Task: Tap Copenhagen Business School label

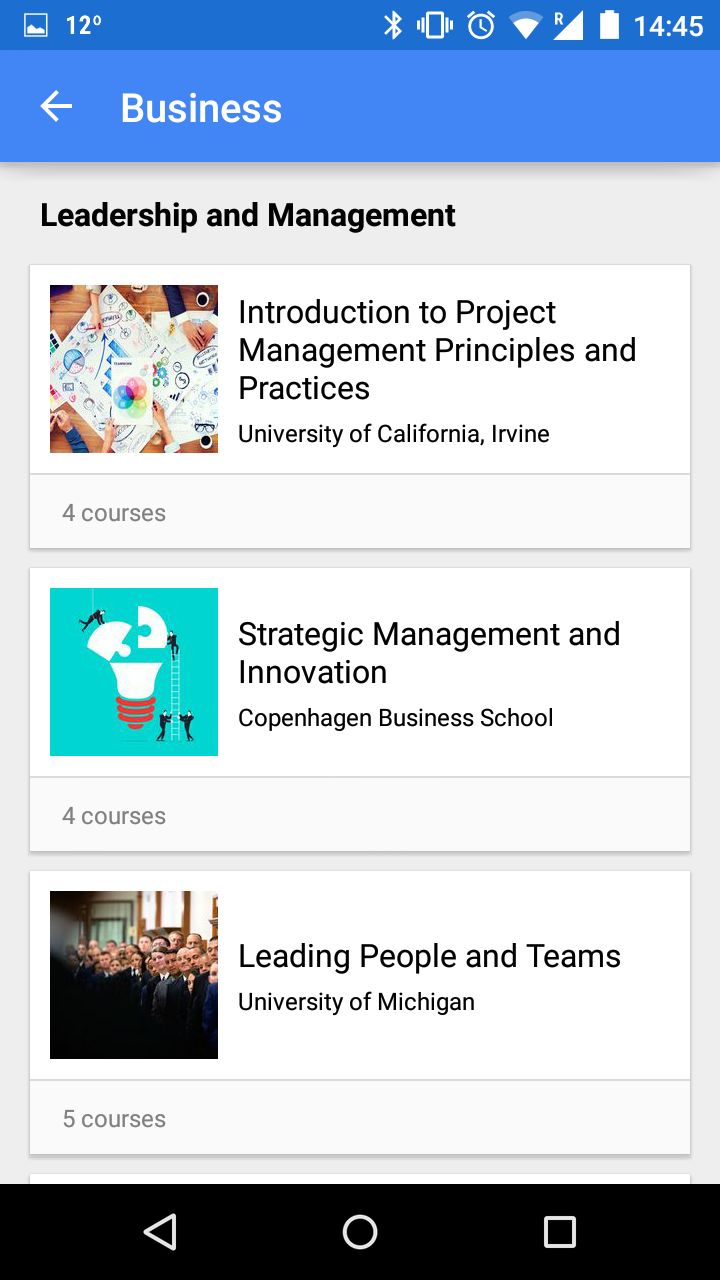Action: tap(396, 718)
